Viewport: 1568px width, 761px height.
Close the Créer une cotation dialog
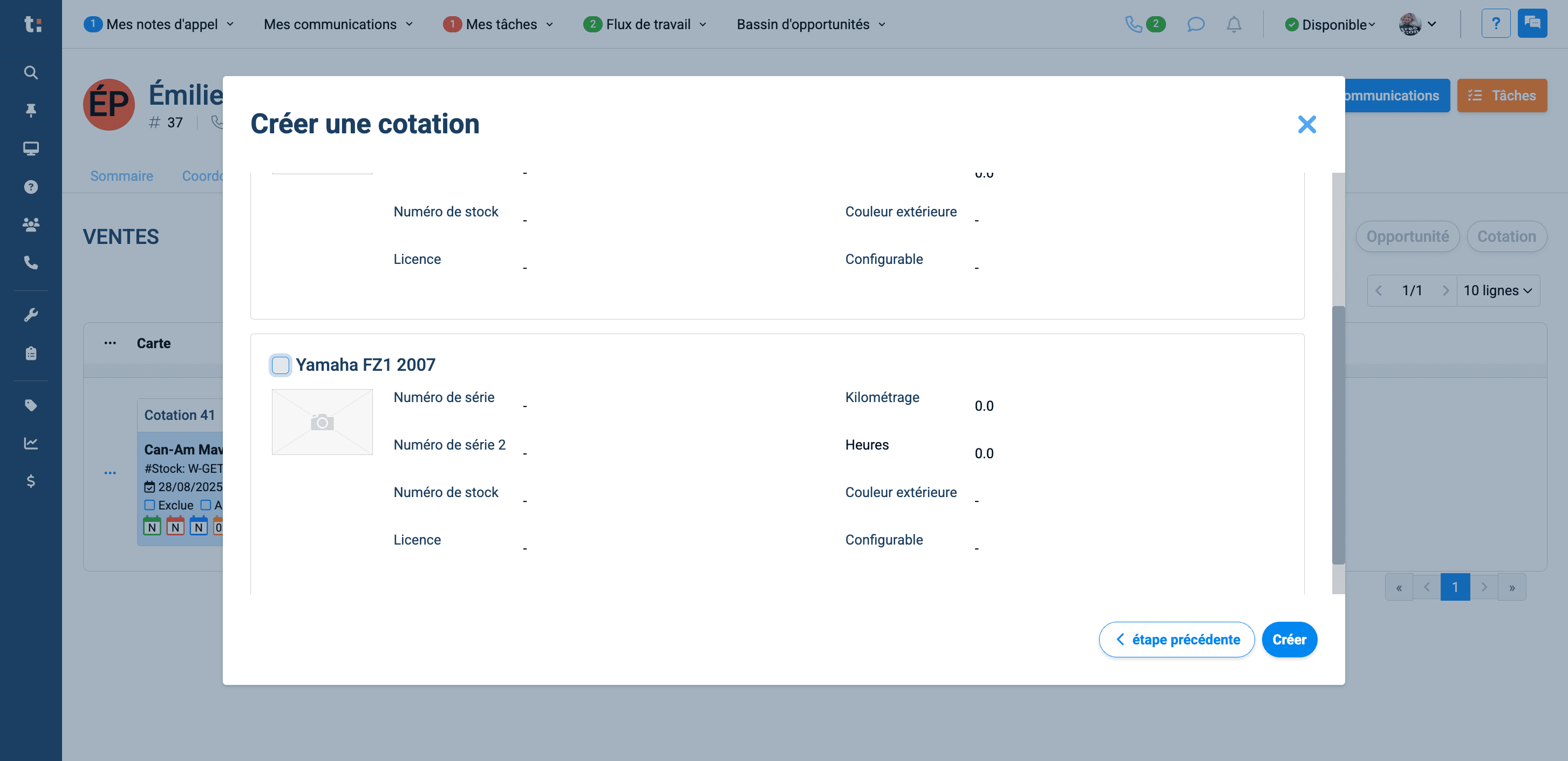(x=1306, y=124)
